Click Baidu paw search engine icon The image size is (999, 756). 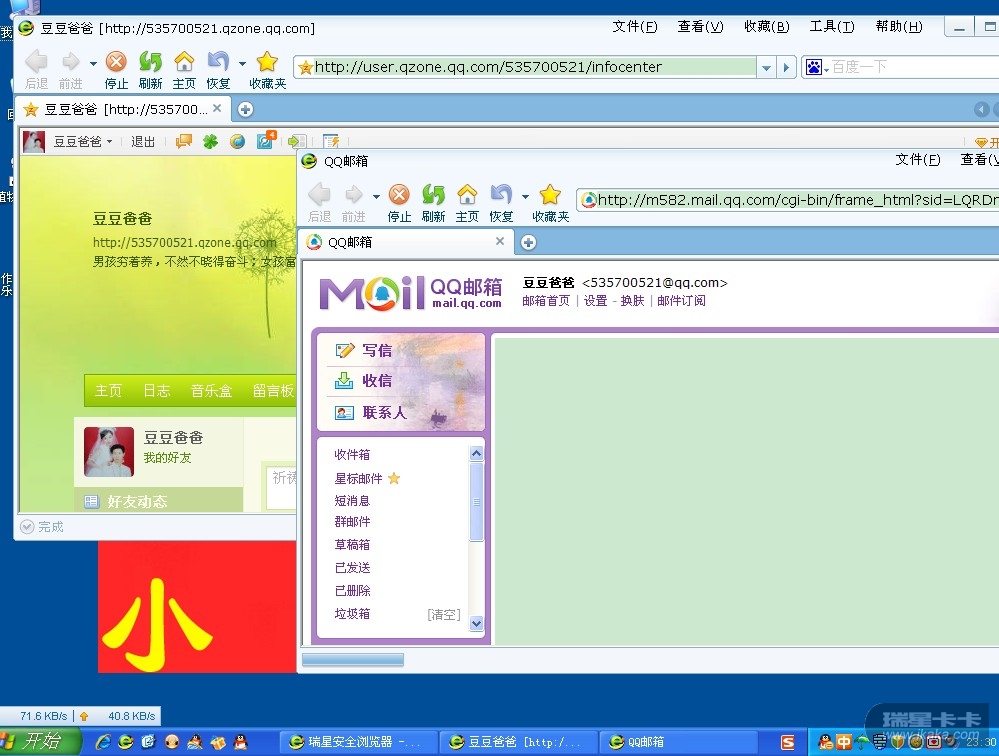pyautogui.click(x=814, y=67)
